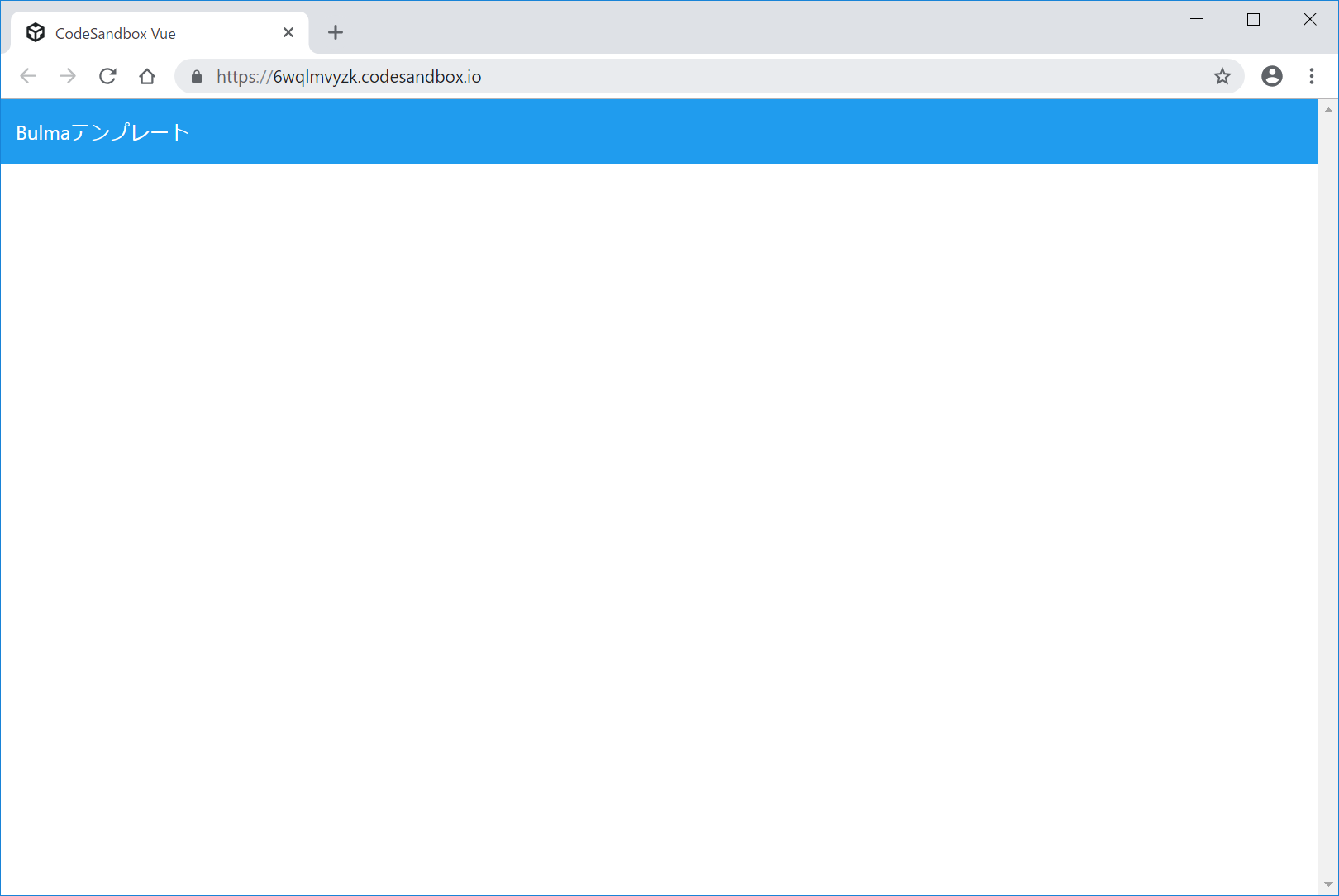Viewport: 1339px width, 896px height.
Task: Click the Bulmaテンプレート navbar brand
Action: [x=102, y=132]
